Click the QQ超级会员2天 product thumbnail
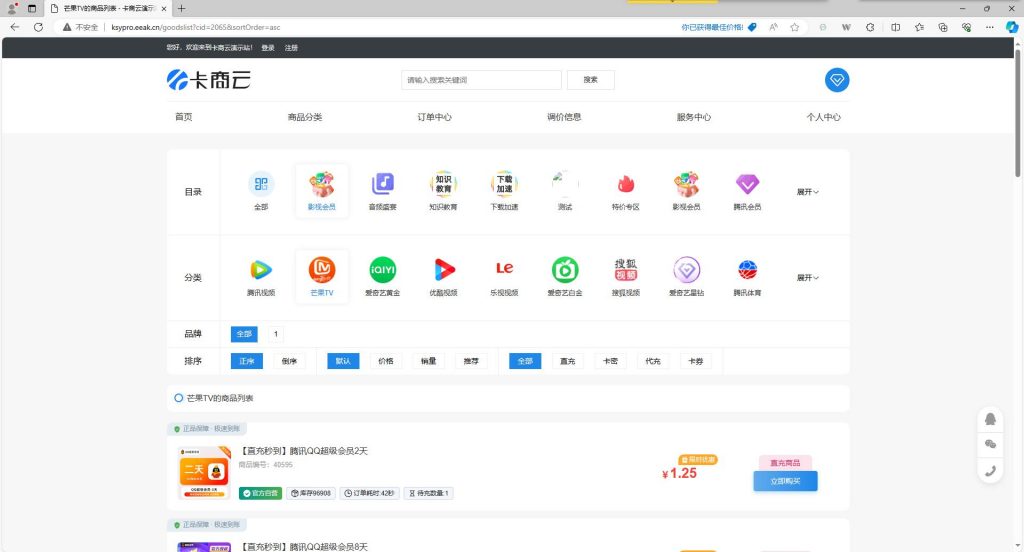 [204, 472]
